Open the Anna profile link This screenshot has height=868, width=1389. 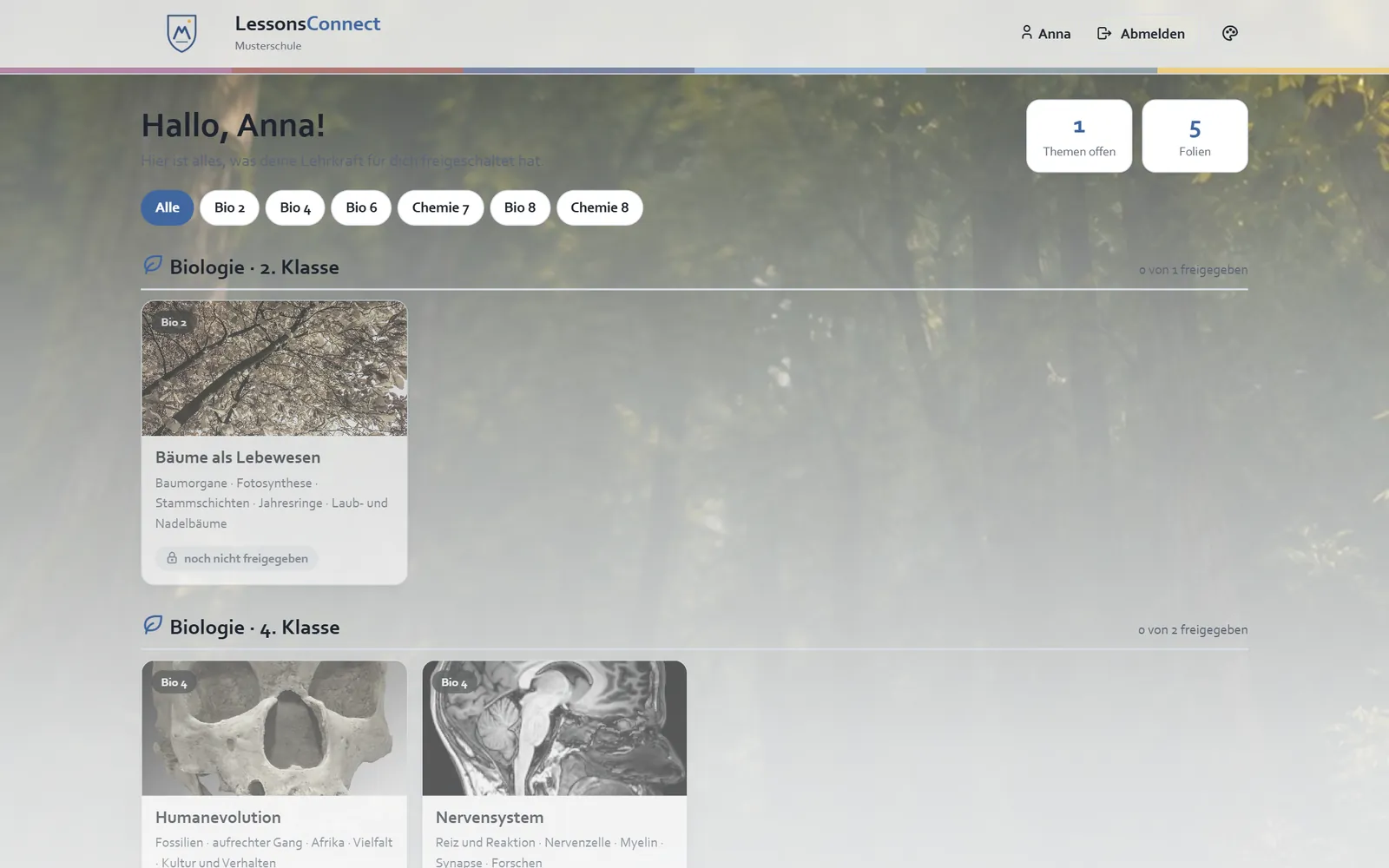pyautogui.click(x=1045, y=34)
